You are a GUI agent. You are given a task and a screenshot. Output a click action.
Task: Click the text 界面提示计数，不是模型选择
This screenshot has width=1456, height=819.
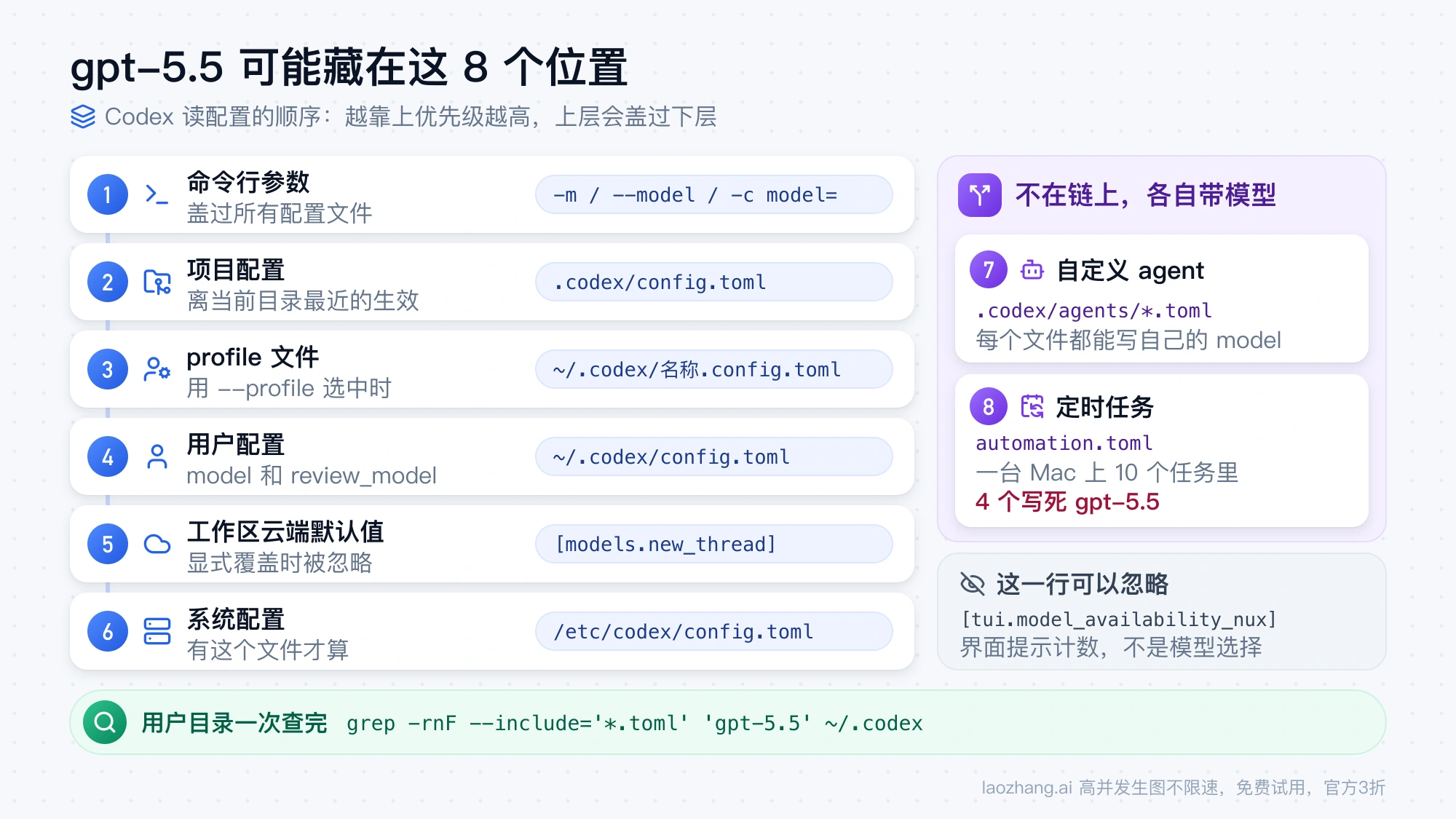1111,647
